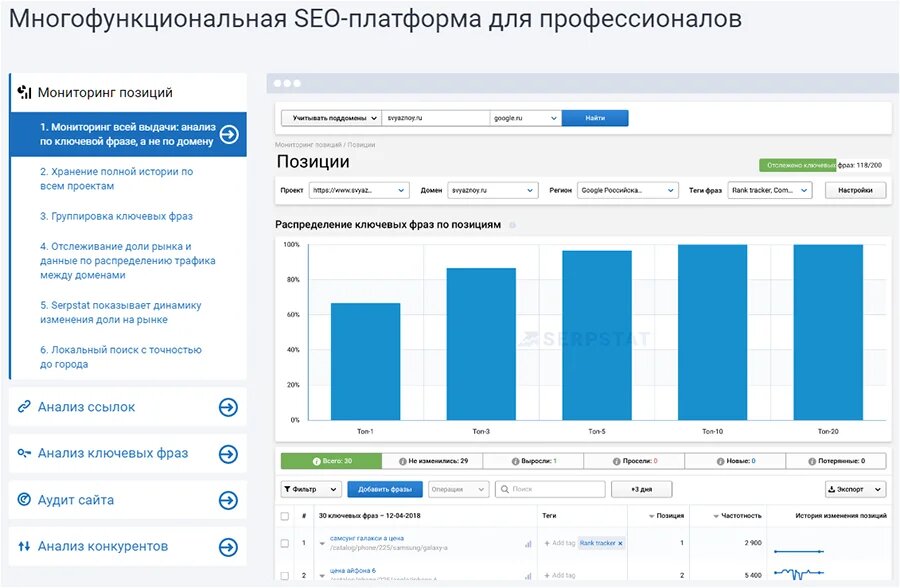Click the arrow icon beside Анализ конкурентов
The width and height of the screenshot is (900, 588).
click(228, 547)
